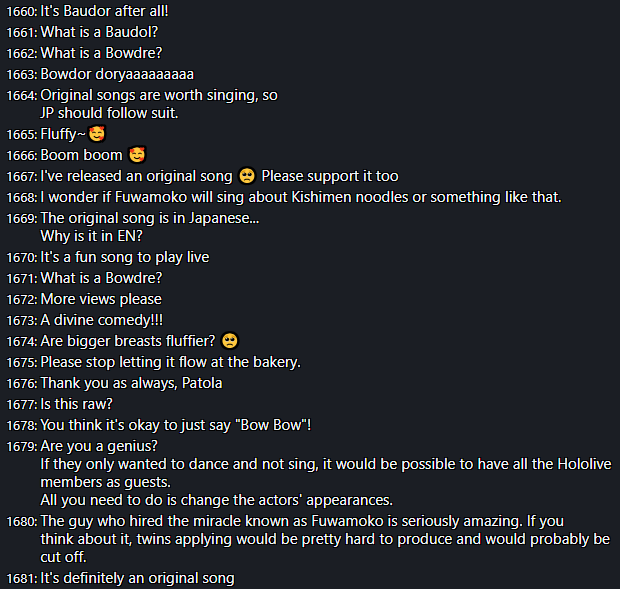620x589 pixels.
Task: Click the text "It's Baudor after all!"
Action: coord(104,11)
